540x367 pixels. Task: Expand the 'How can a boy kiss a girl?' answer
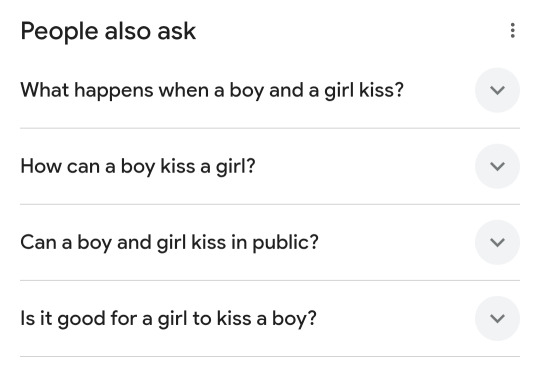(x=270, y=166)
